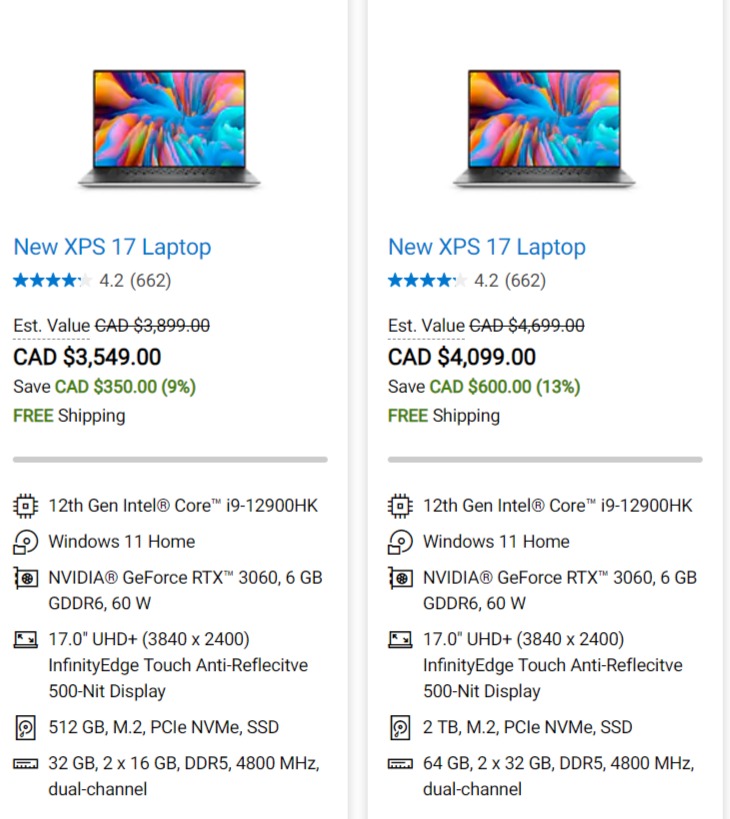Viewport: 730px width, 819px height.
Task: Open left New XPS 17 Laptop title link
Action: pos(112,247)
